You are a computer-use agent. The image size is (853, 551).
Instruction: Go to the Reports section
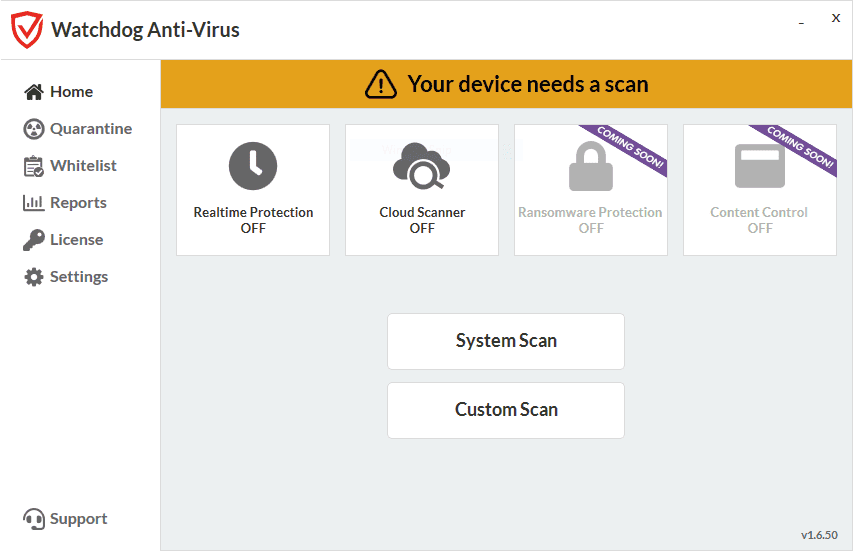[x=78, y=203]
